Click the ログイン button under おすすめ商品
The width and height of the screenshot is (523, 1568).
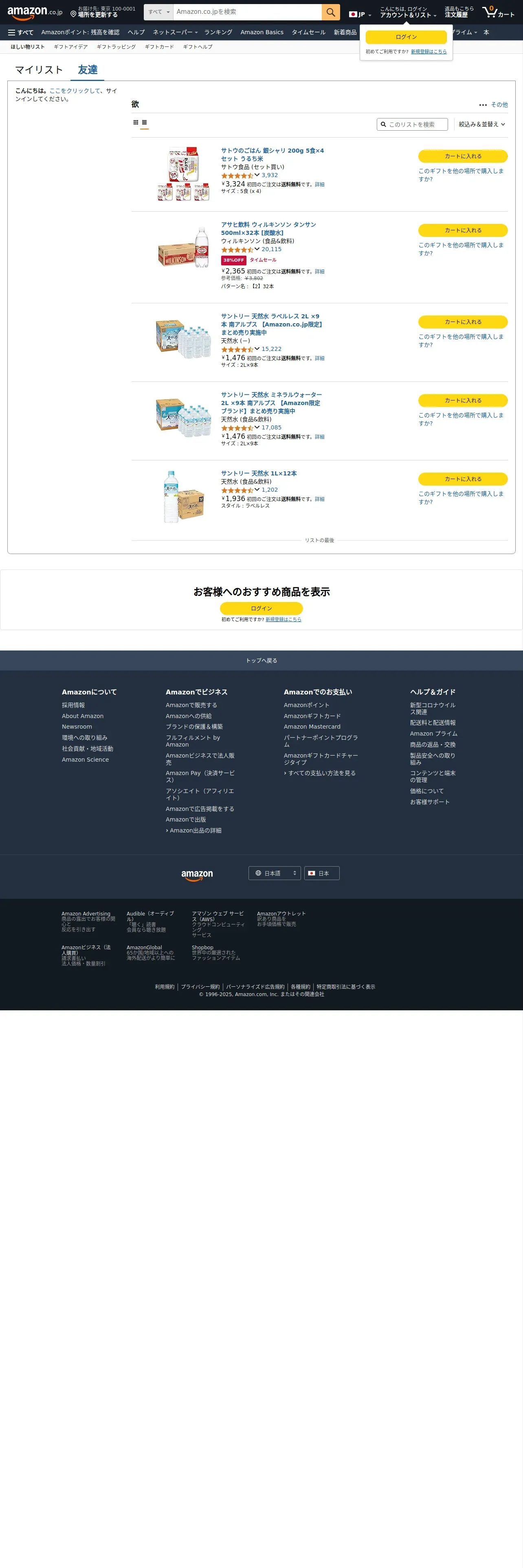[261, 608]
